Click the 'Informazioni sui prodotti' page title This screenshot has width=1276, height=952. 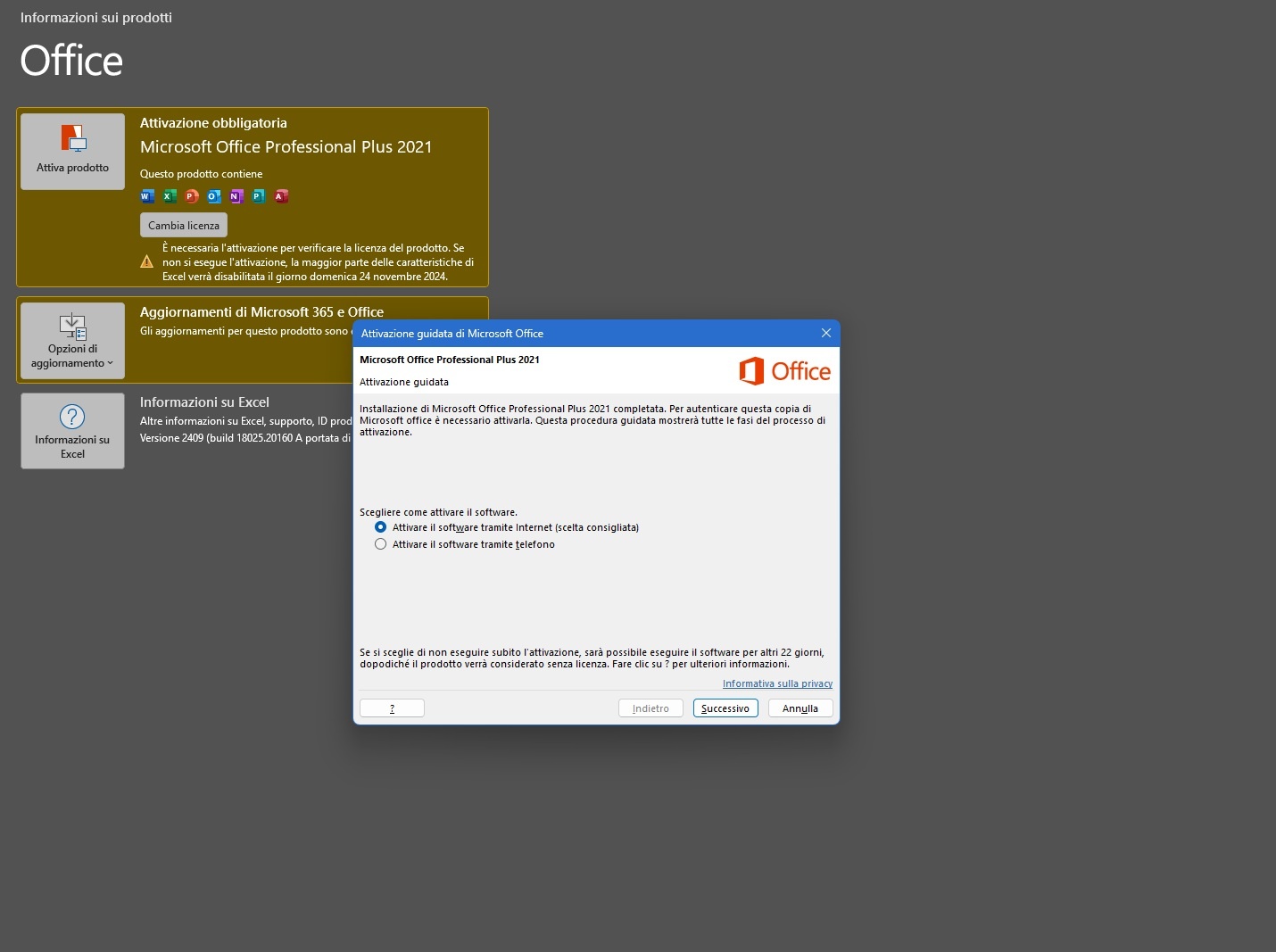[96, 18]
